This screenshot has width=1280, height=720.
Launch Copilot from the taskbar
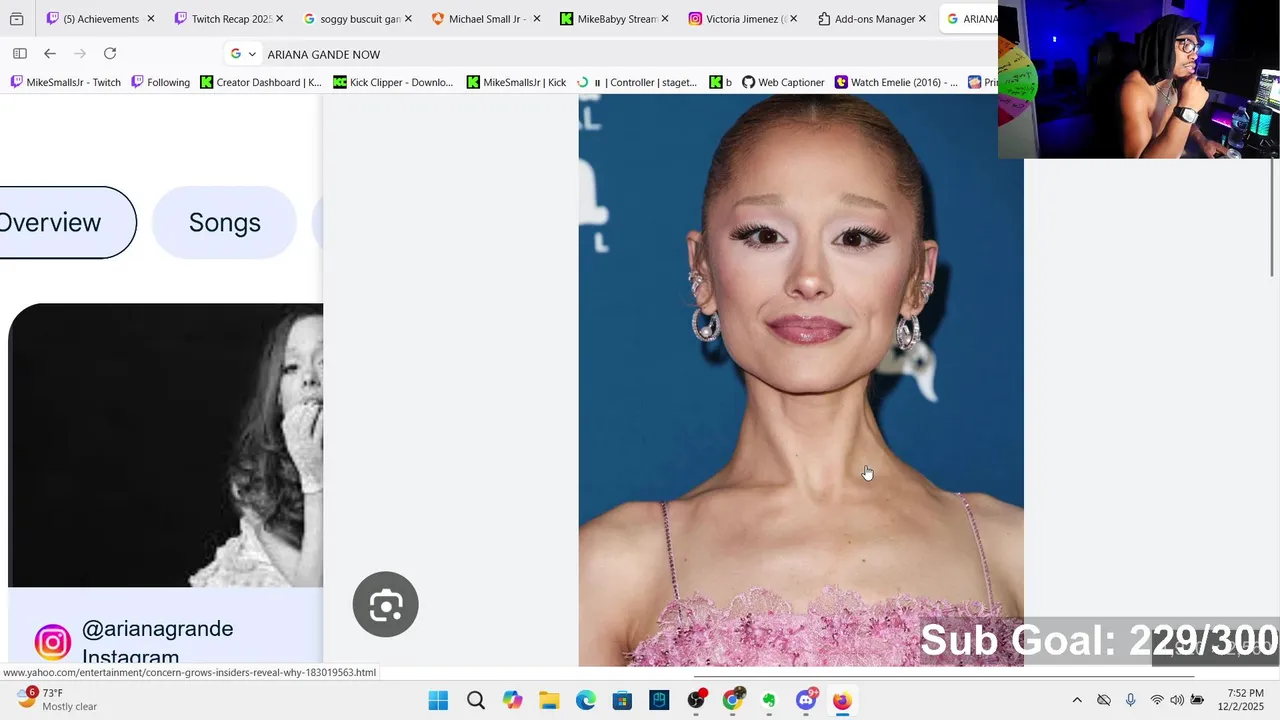click(x=513, y=700)
